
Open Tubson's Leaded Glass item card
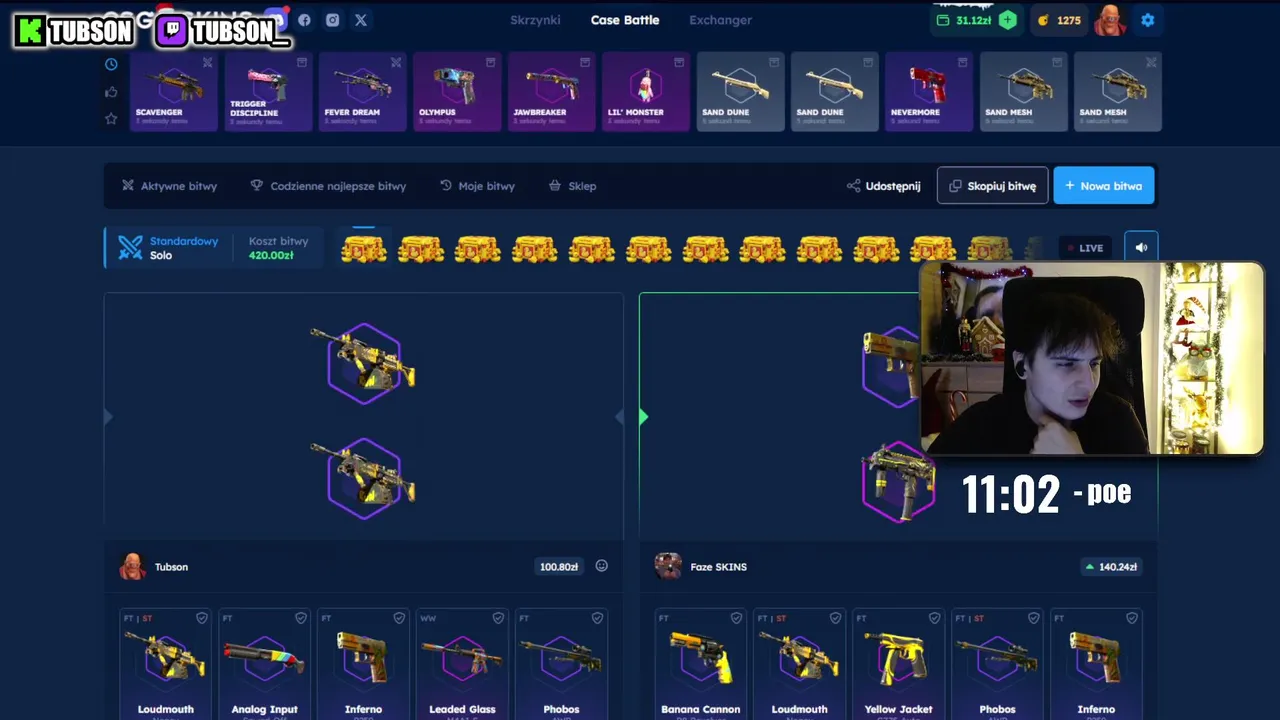[462, 664]
